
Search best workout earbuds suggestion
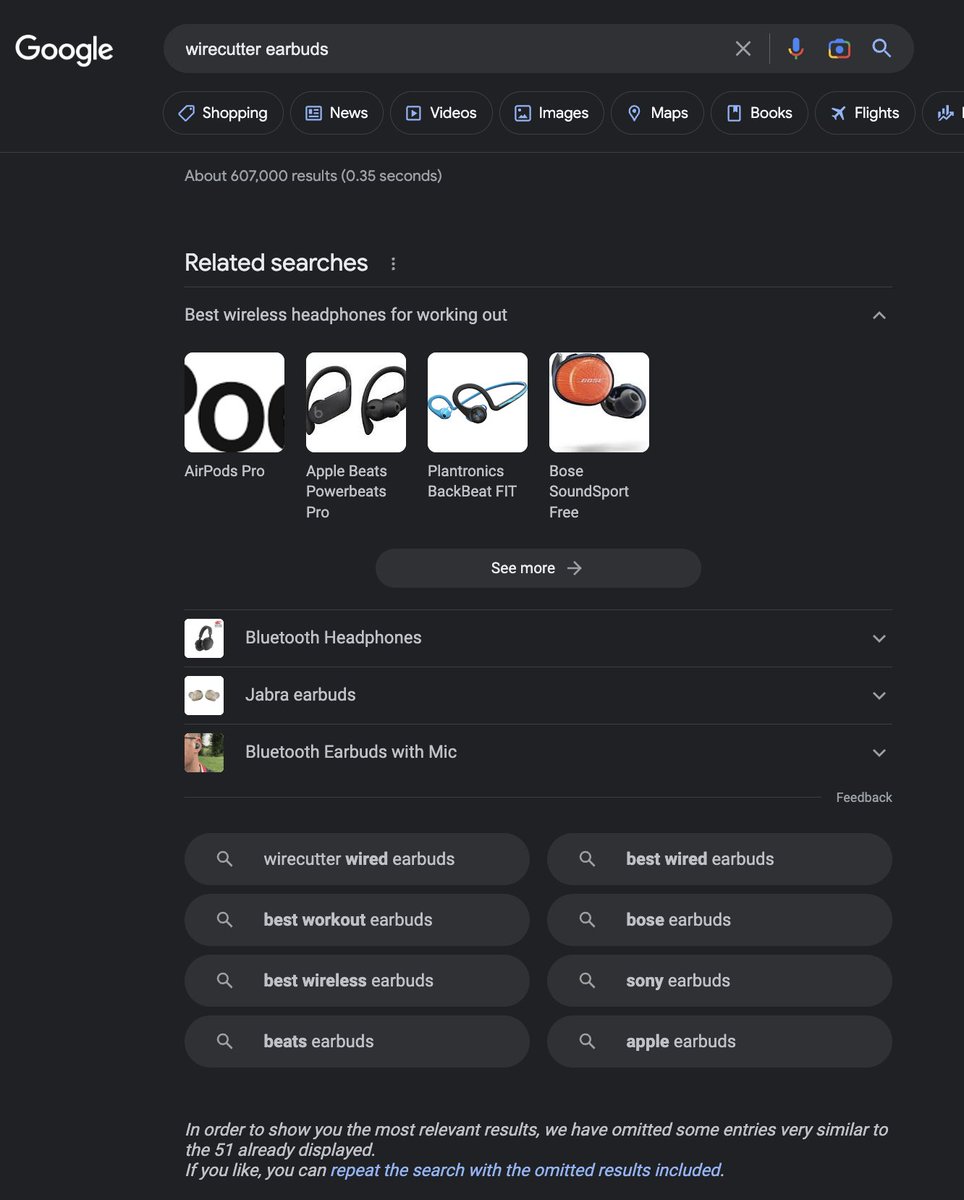pyautogui.click(x=357, y=920)
